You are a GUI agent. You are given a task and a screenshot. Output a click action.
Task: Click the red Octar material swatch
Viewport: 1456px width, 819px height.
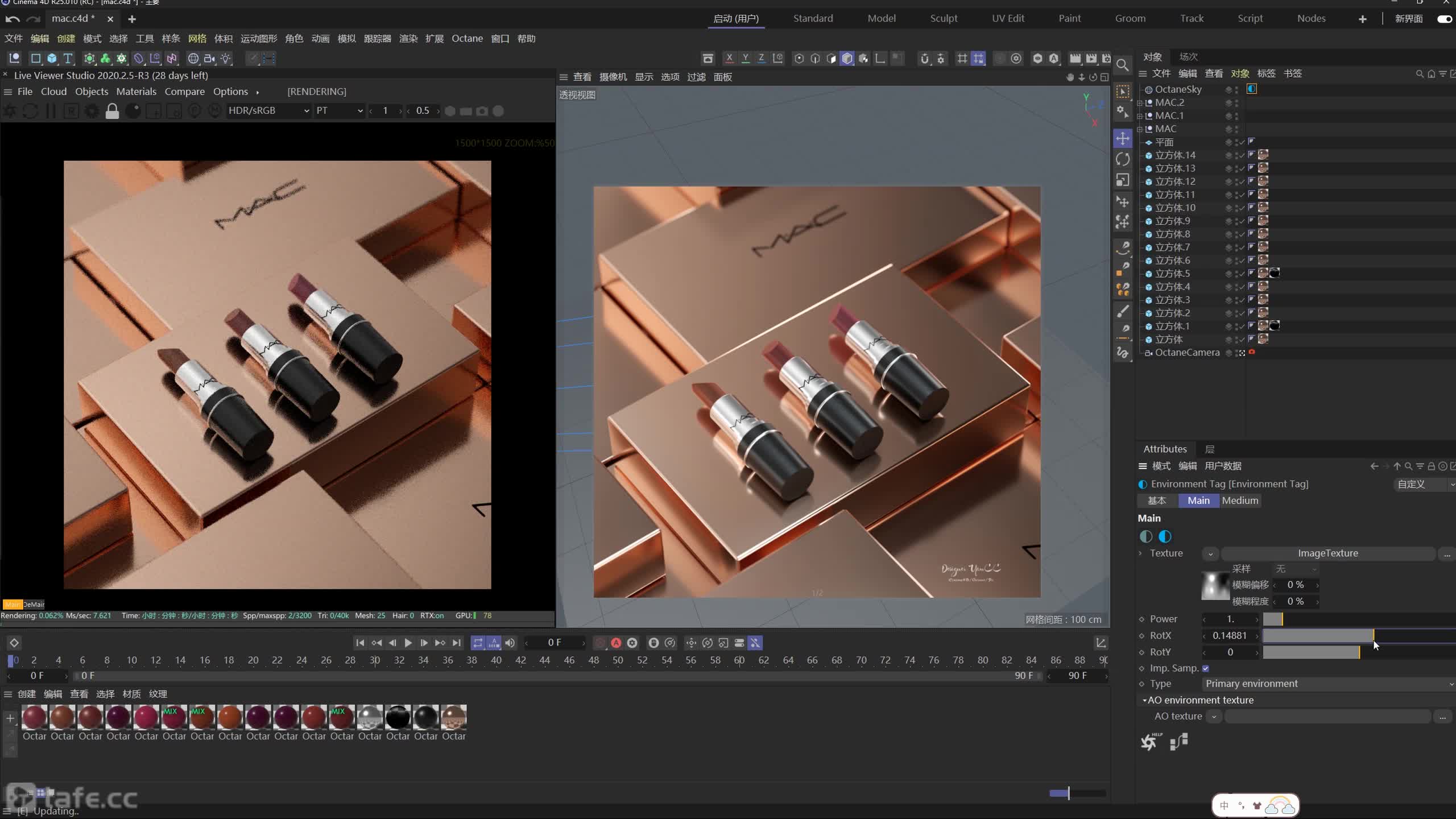tap(34, 715)
